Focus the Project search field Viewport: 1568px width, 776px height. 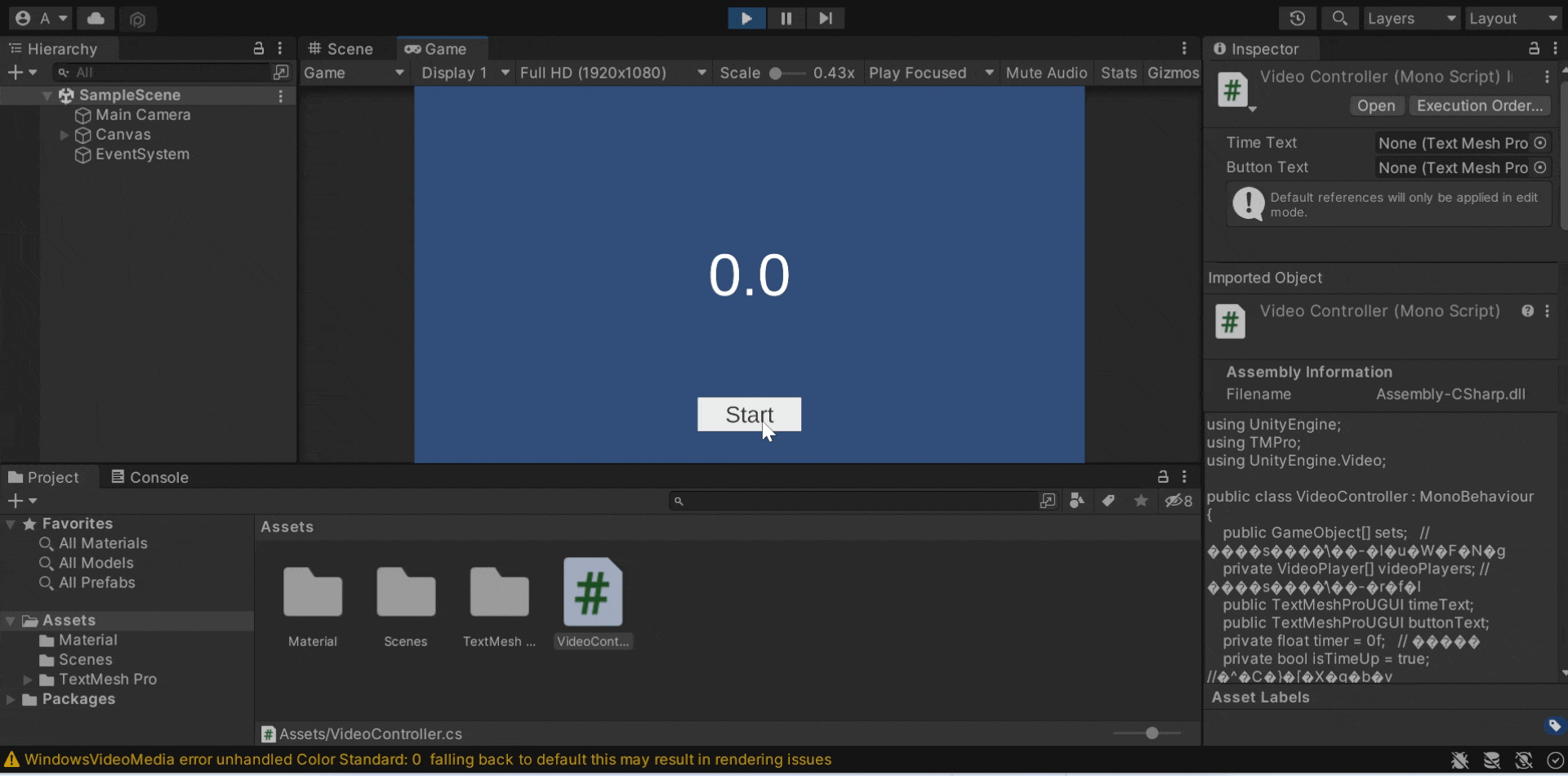[x=853, y=501]
